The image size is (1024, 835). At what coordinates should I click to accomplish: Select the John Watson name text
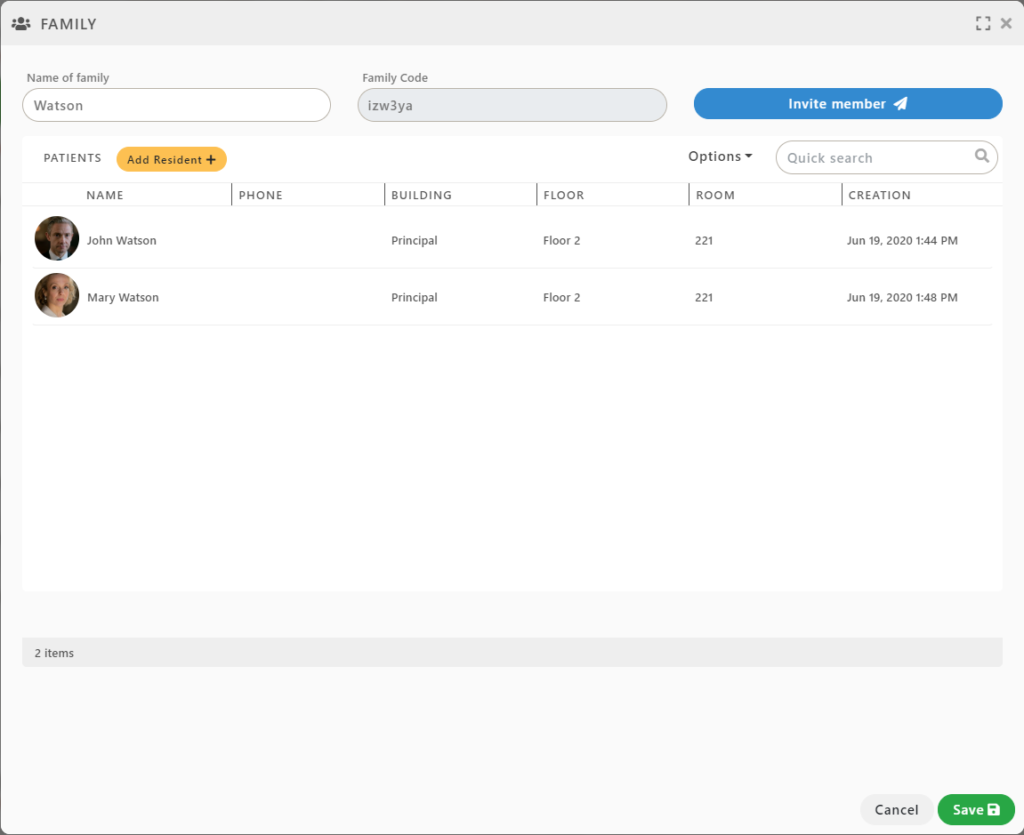point(121,241)
